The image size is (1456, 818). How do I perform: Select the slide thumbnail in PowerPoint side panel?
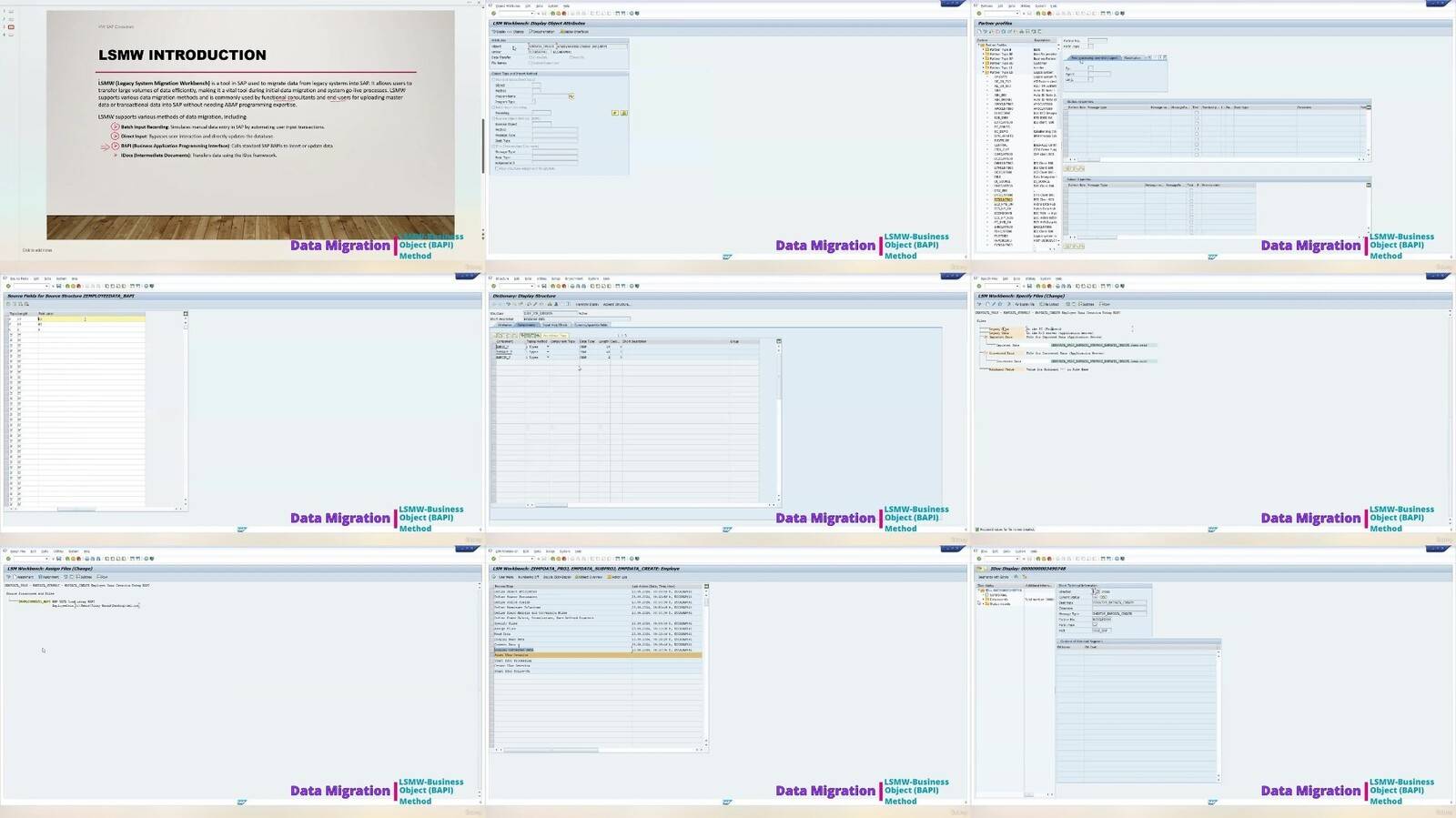click(11, 27)
